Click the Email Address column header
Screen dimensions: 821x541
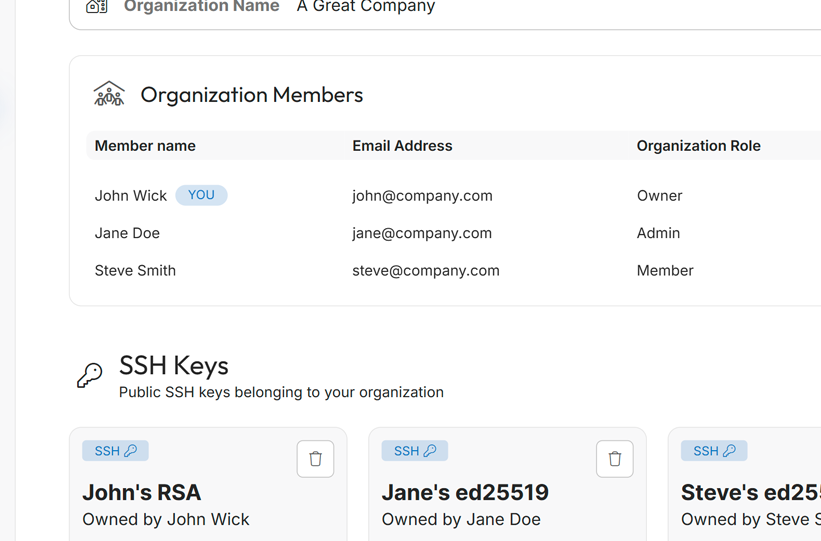[402, 146]
